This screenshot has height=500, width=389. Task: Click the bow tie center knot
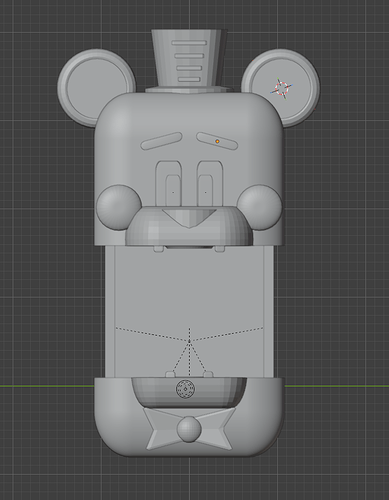pos(189,429)
